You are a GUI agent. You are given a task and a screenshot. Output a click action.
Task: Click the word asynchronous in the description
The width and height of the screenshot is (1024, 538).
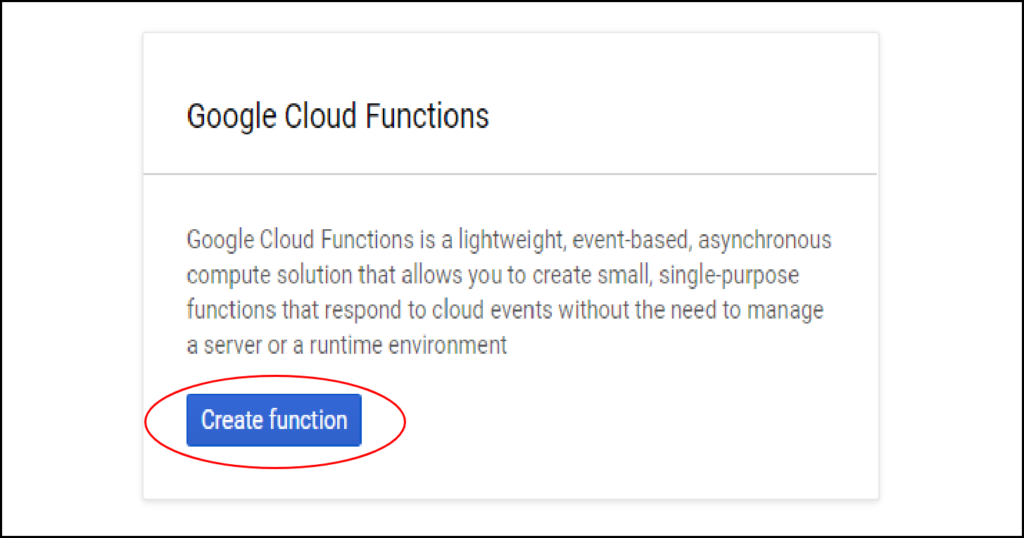[x=763, y=240]
